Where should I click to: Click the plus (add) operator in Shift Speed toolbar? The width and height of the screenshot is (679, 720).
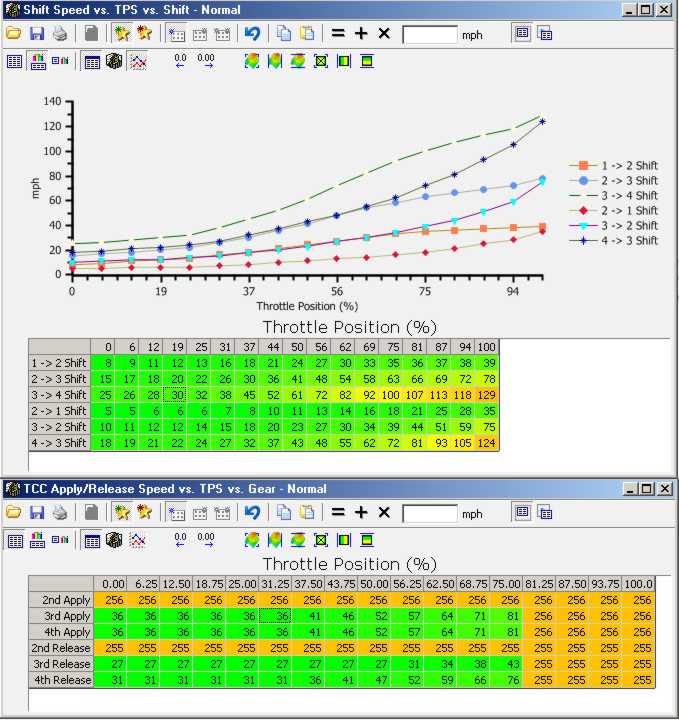[361, 34]
